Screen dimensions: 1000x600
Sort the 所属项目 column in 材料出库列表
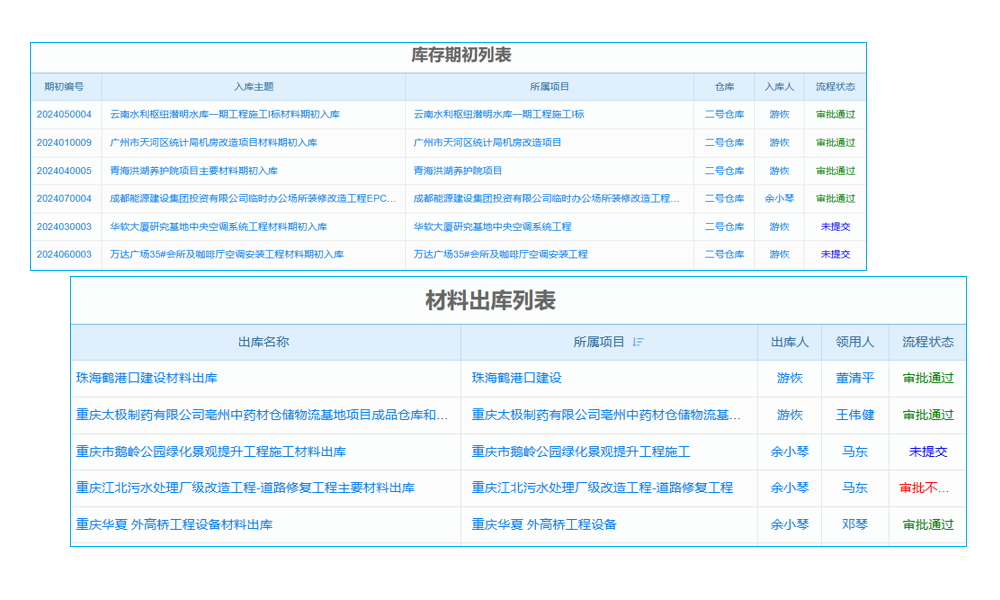pos(640,342)
